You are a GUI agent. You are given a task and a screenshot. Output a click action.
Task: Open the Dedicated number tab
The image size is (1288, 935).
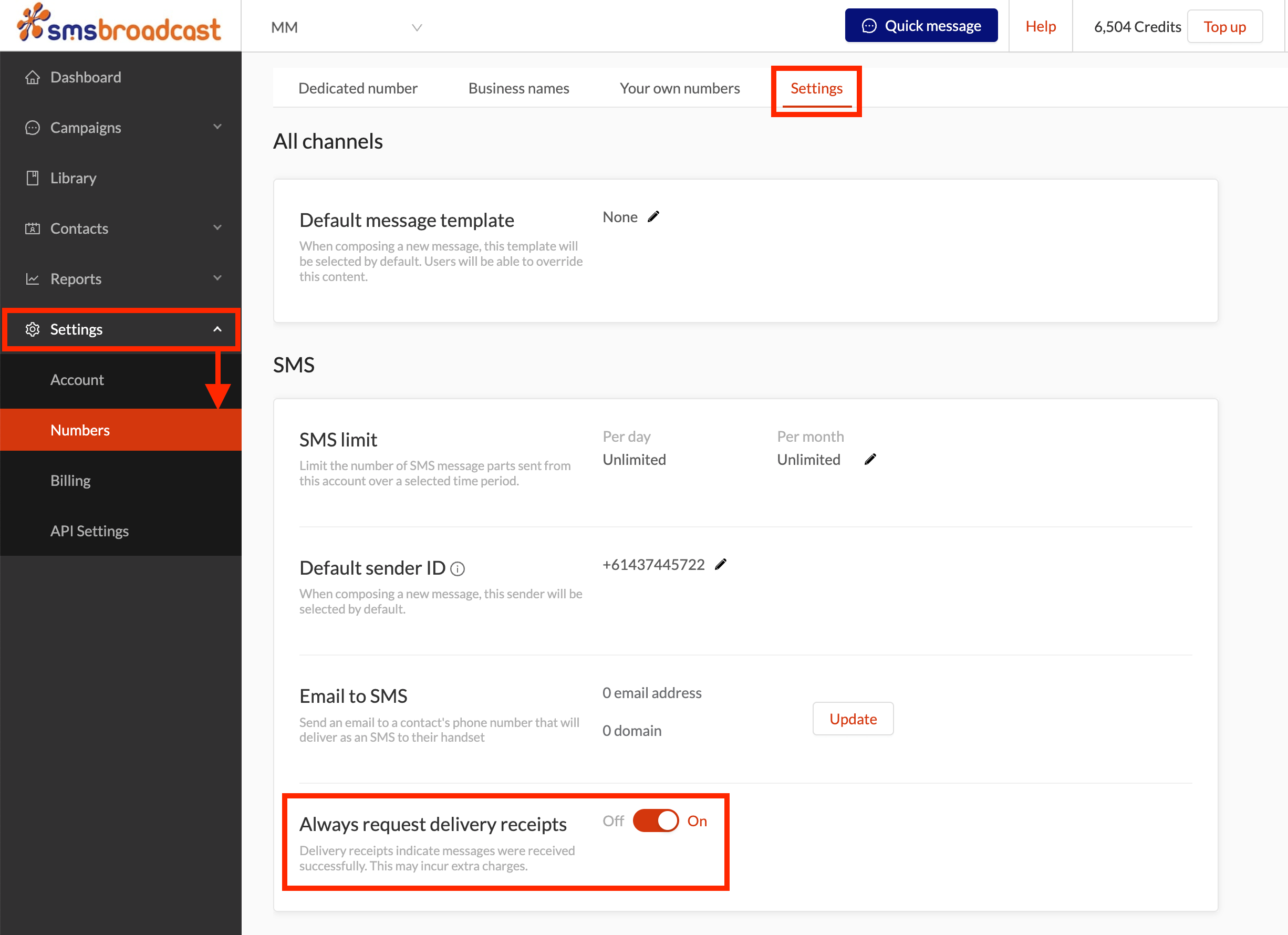(358, 88)
